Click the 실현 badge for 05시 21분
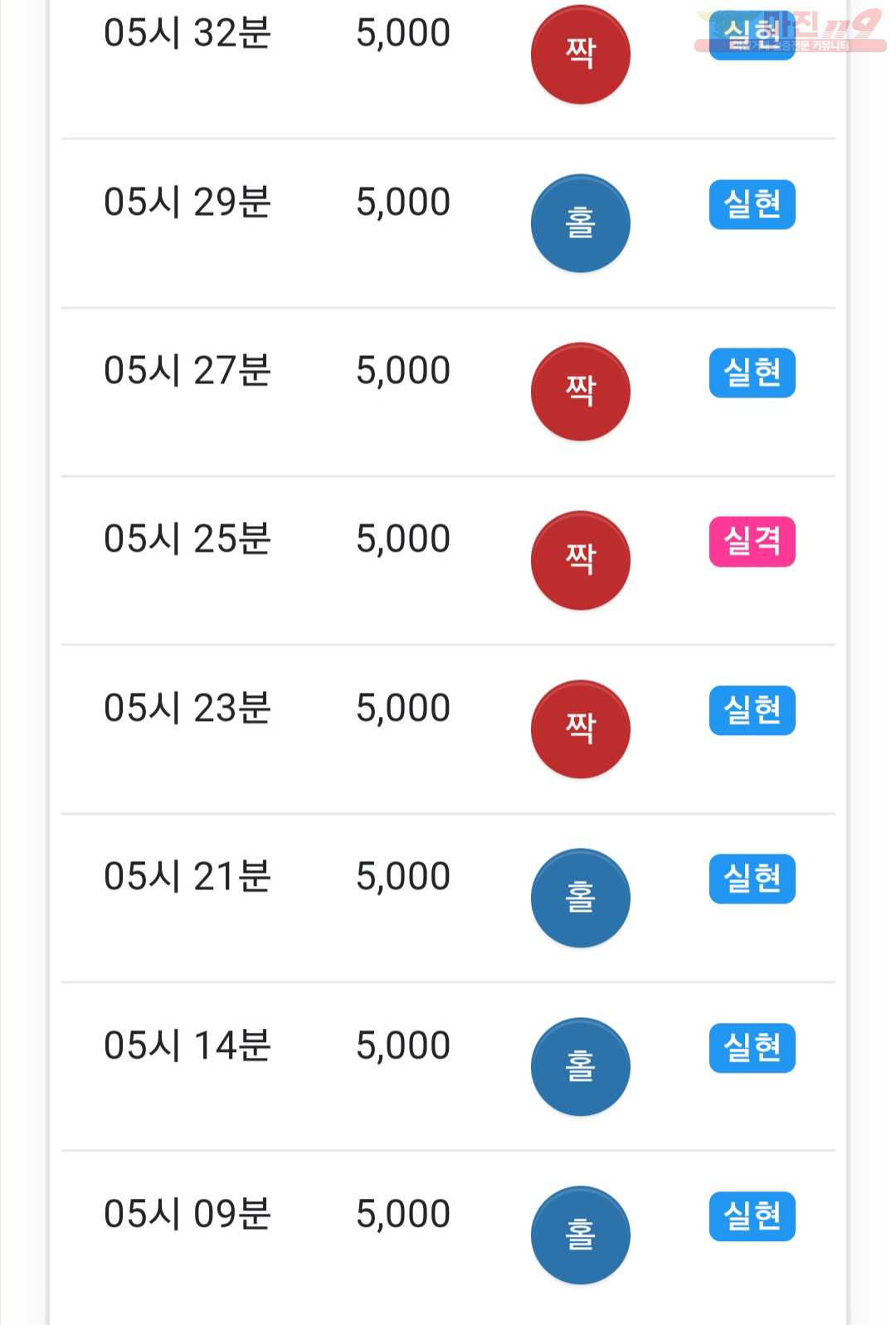The image size is (896, 1325). pyautogui.click(x=752, y=879)
